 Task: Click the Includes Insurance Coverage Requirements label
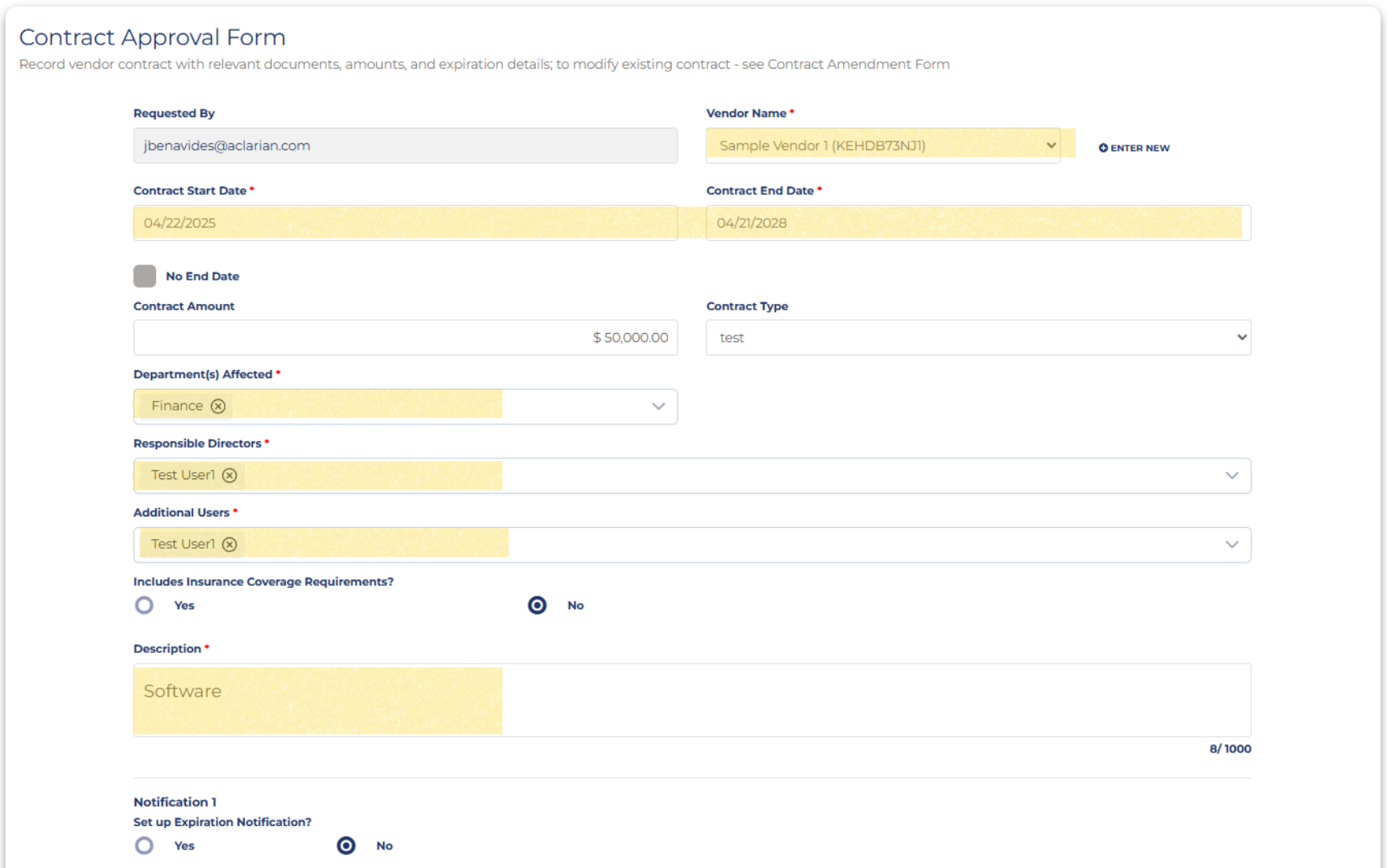tap(263, 582)
